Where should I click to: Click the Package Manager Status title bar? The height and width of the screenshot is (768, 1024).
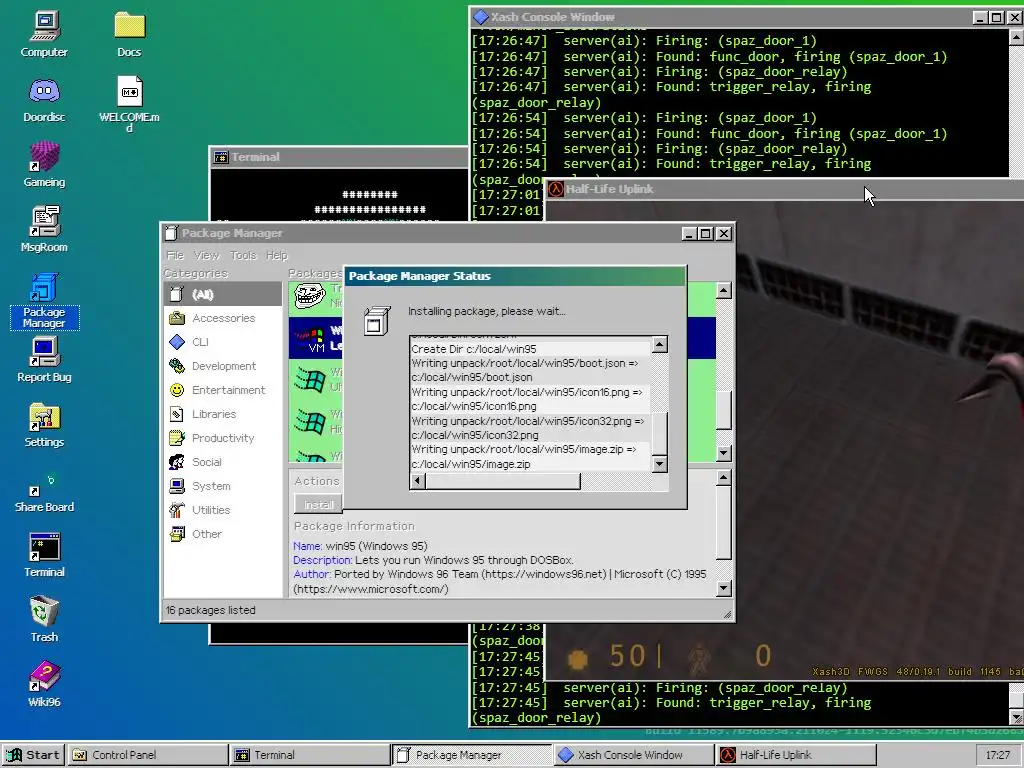click(x=515, y=276)
